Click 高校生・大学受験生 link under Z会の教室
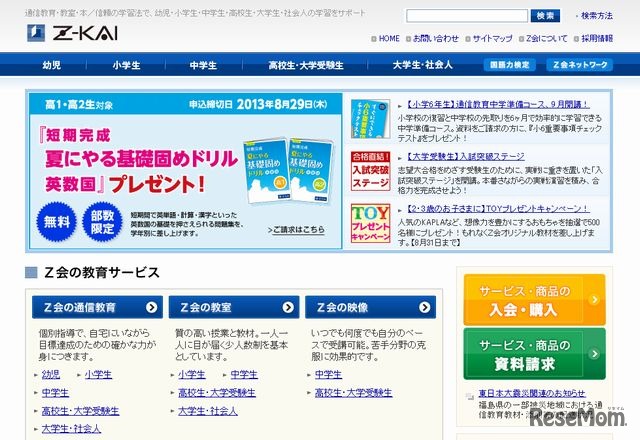 point(217,393)
